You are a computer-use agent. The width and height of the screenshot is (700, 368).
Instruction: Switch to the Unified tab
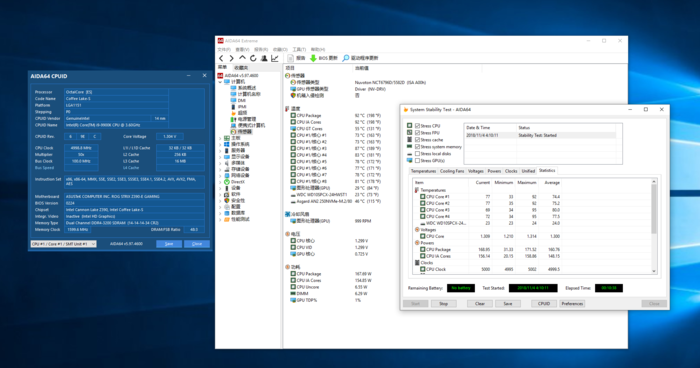click(528, 171)
